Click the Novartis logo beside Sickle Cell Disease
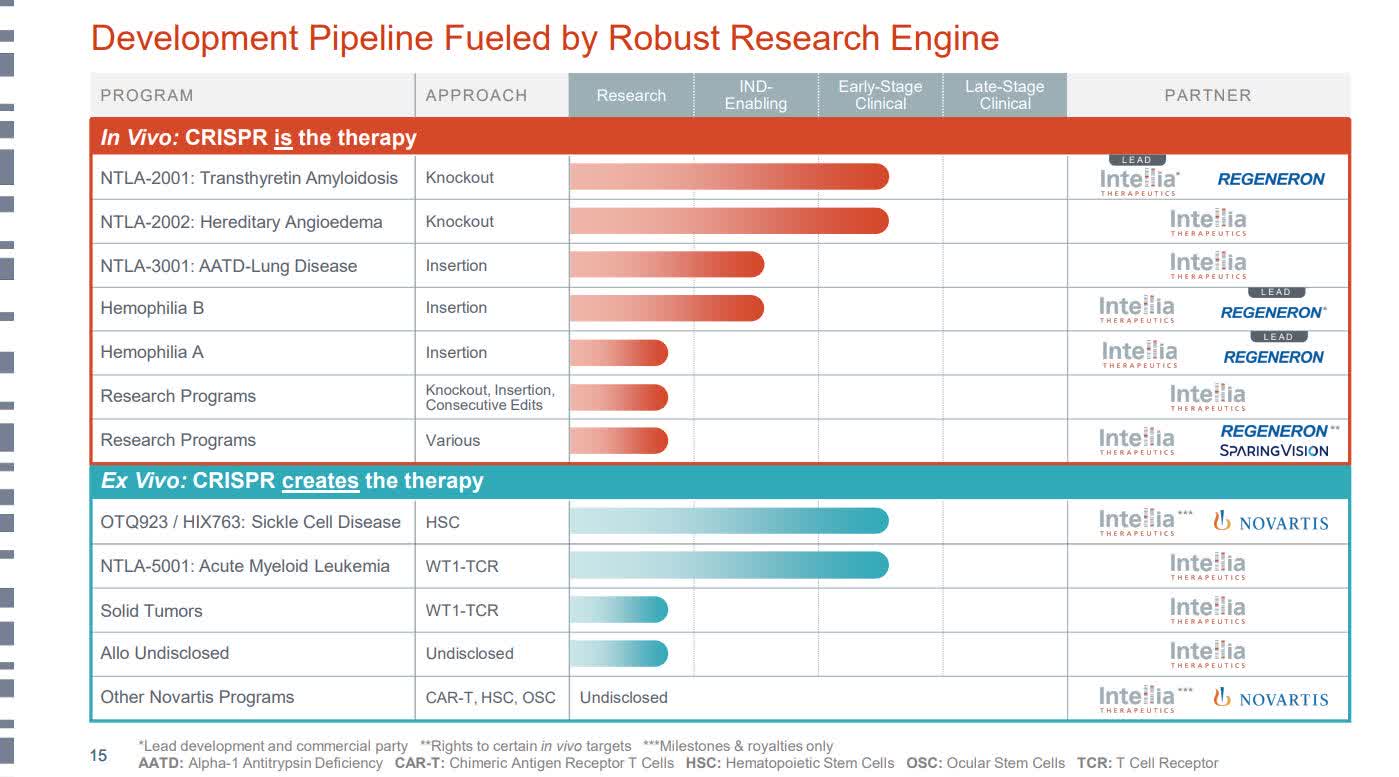This screenshot has width=1399, height=777. (1272, 521)
